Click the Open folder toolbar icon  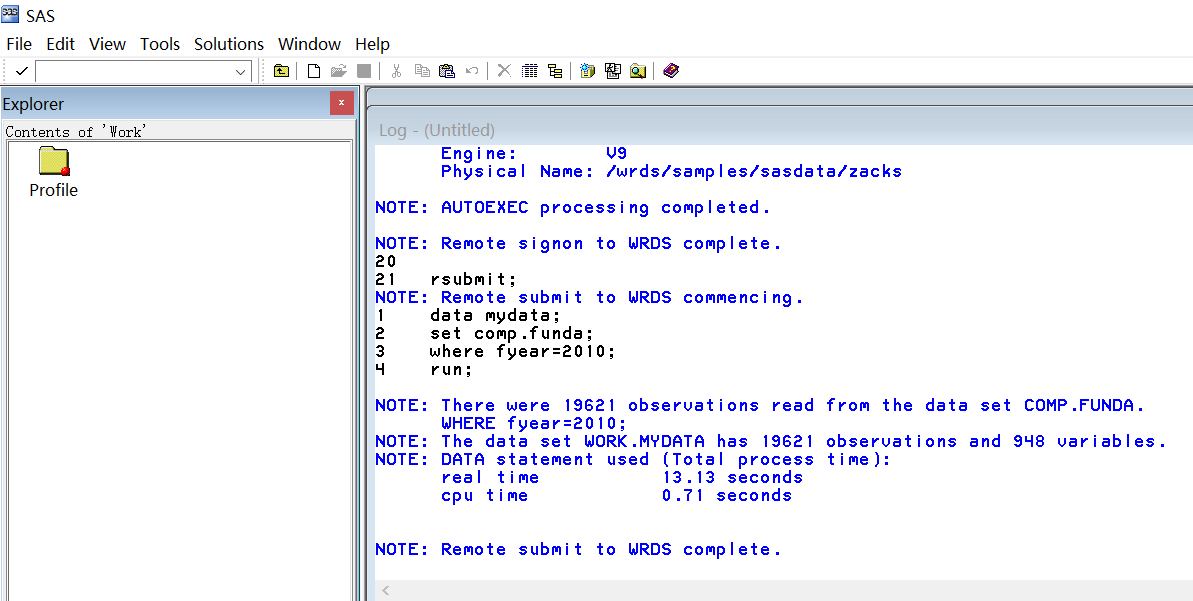(x=339, y=71)
